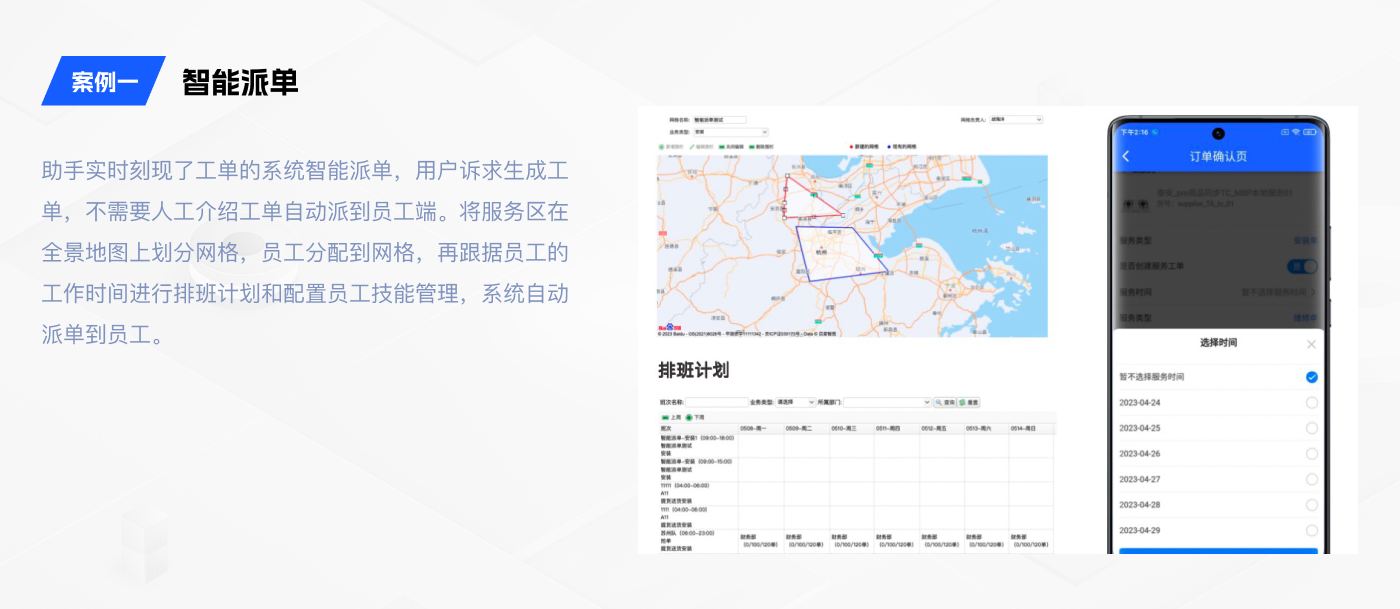Click the 关闭编辑 toolbar icon
This screenshot has height=609, width=1400.
click(721, 147)
